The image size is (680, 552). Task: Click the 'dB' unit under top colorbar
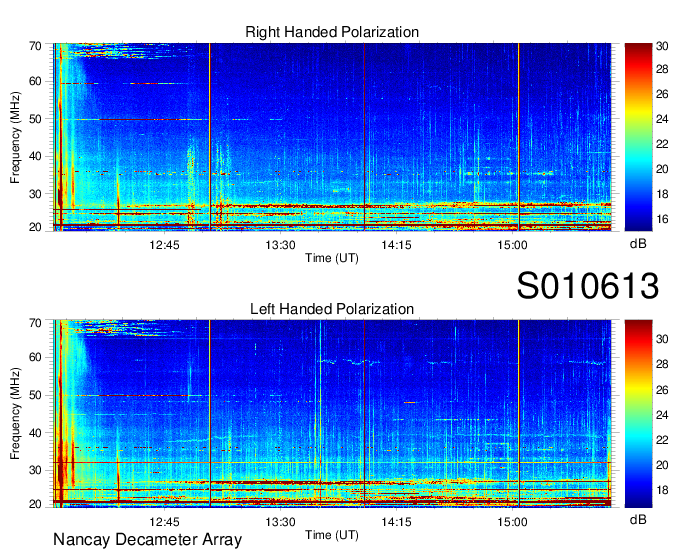tap(638, 244)
